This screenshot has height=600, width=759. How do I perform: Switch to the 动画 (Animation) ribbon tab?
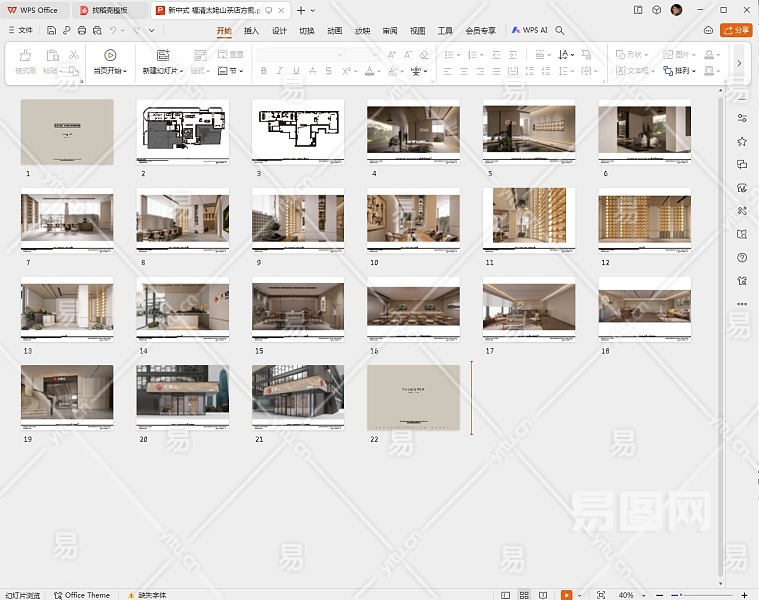(x=335, y=31)
